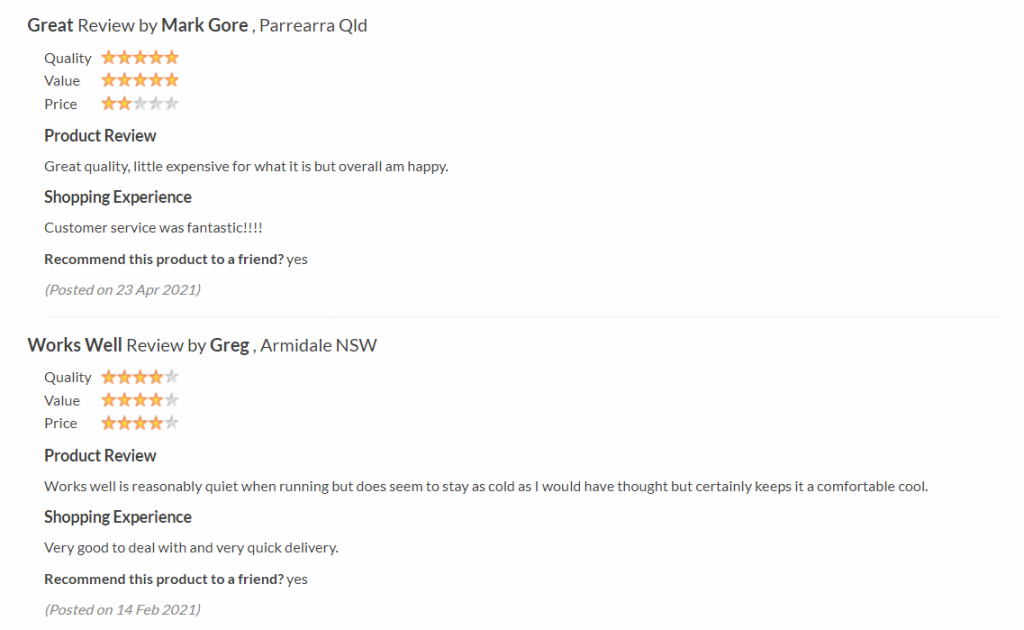Viewport: 1024px width, 630px height.
Task: Click Mark Gore's two-star Price rating
Action: [140, 104]
